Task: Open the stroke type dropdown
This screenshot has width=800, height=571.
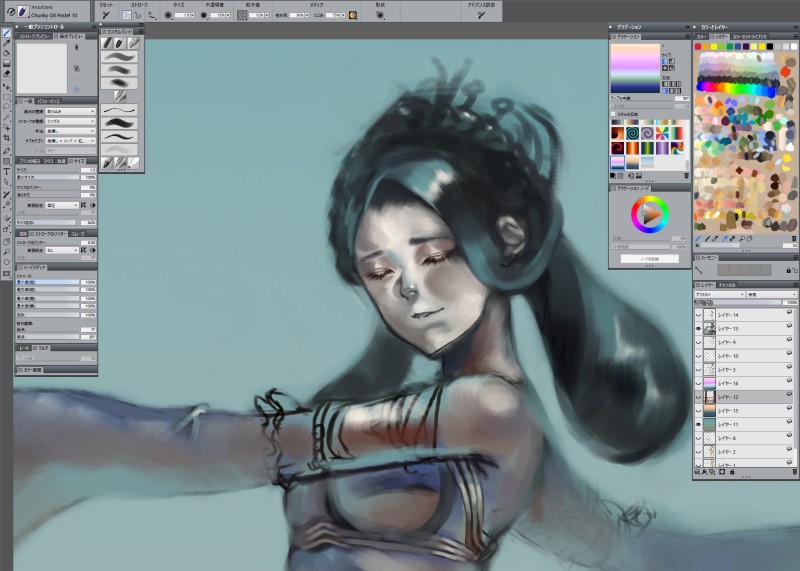Action: click(70, 121)
